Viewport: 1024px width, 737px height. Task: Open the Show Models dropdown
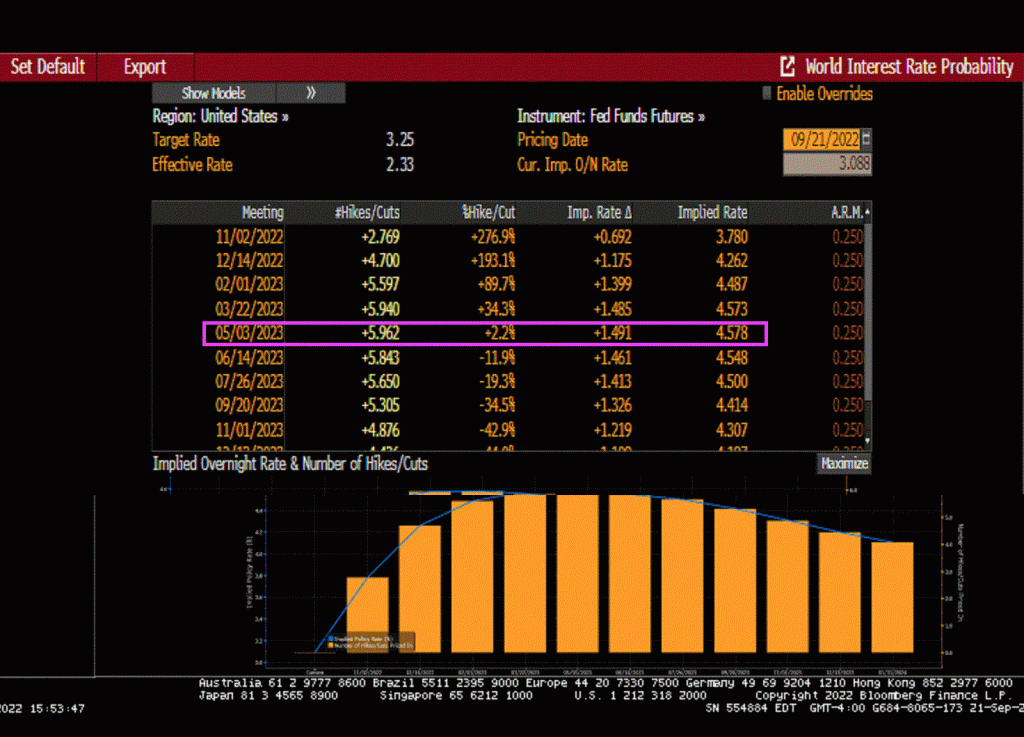214,93
